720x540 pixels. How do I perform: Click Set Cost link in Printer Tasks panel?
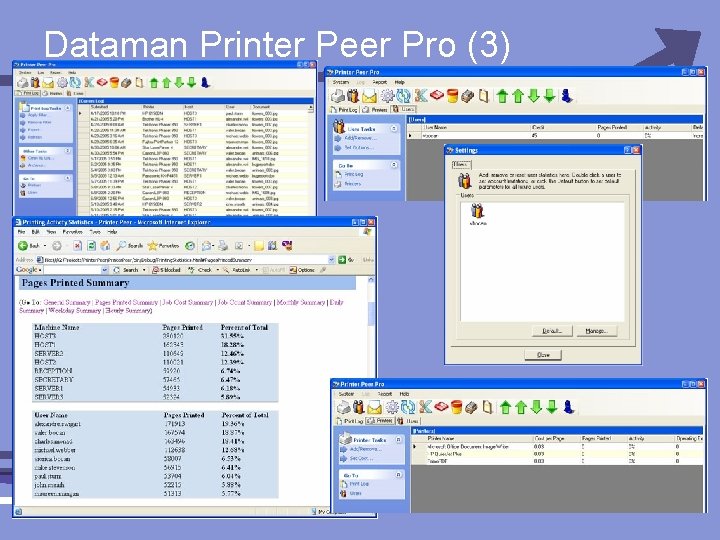(361, 458)
